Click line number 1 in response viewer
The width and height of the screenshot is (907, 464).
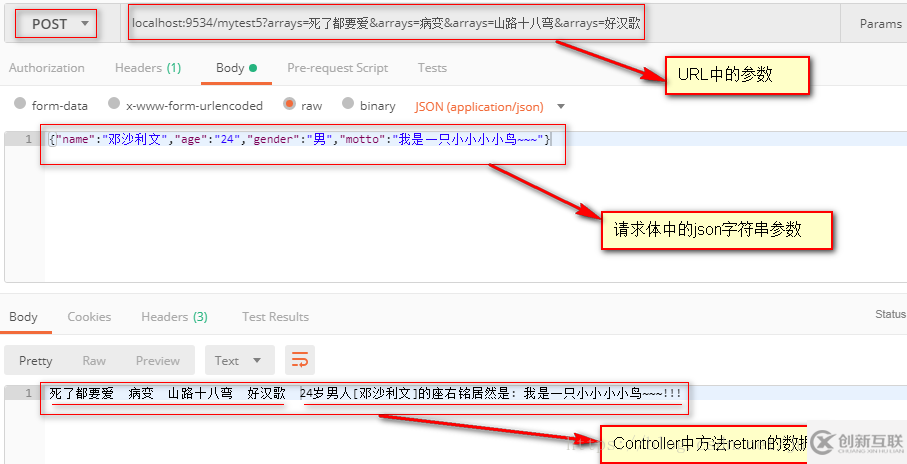click(x=28, y=393)
